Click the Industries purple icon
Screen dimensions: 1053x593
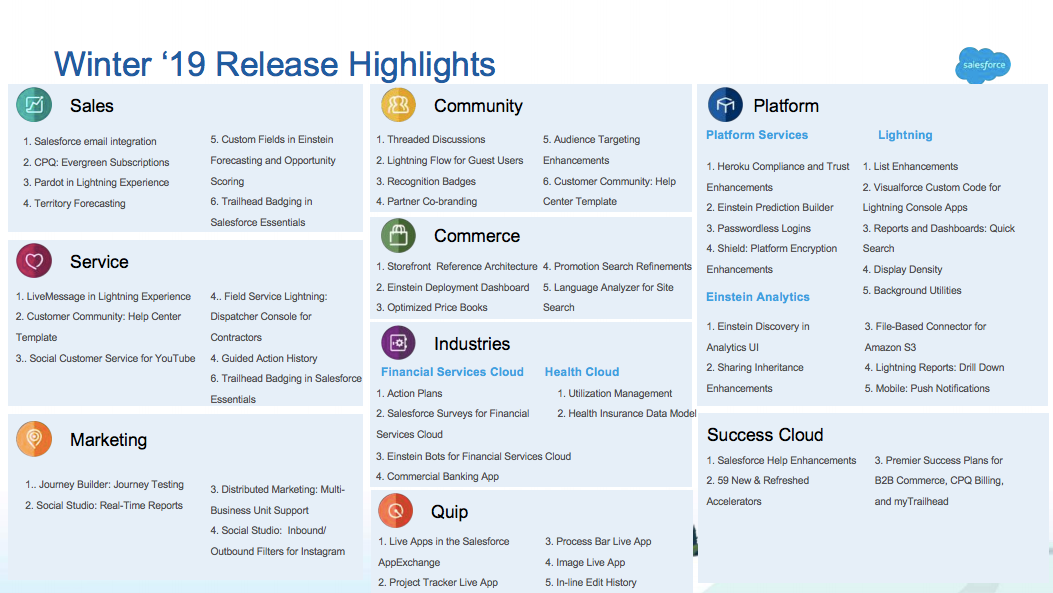[398, 343]
